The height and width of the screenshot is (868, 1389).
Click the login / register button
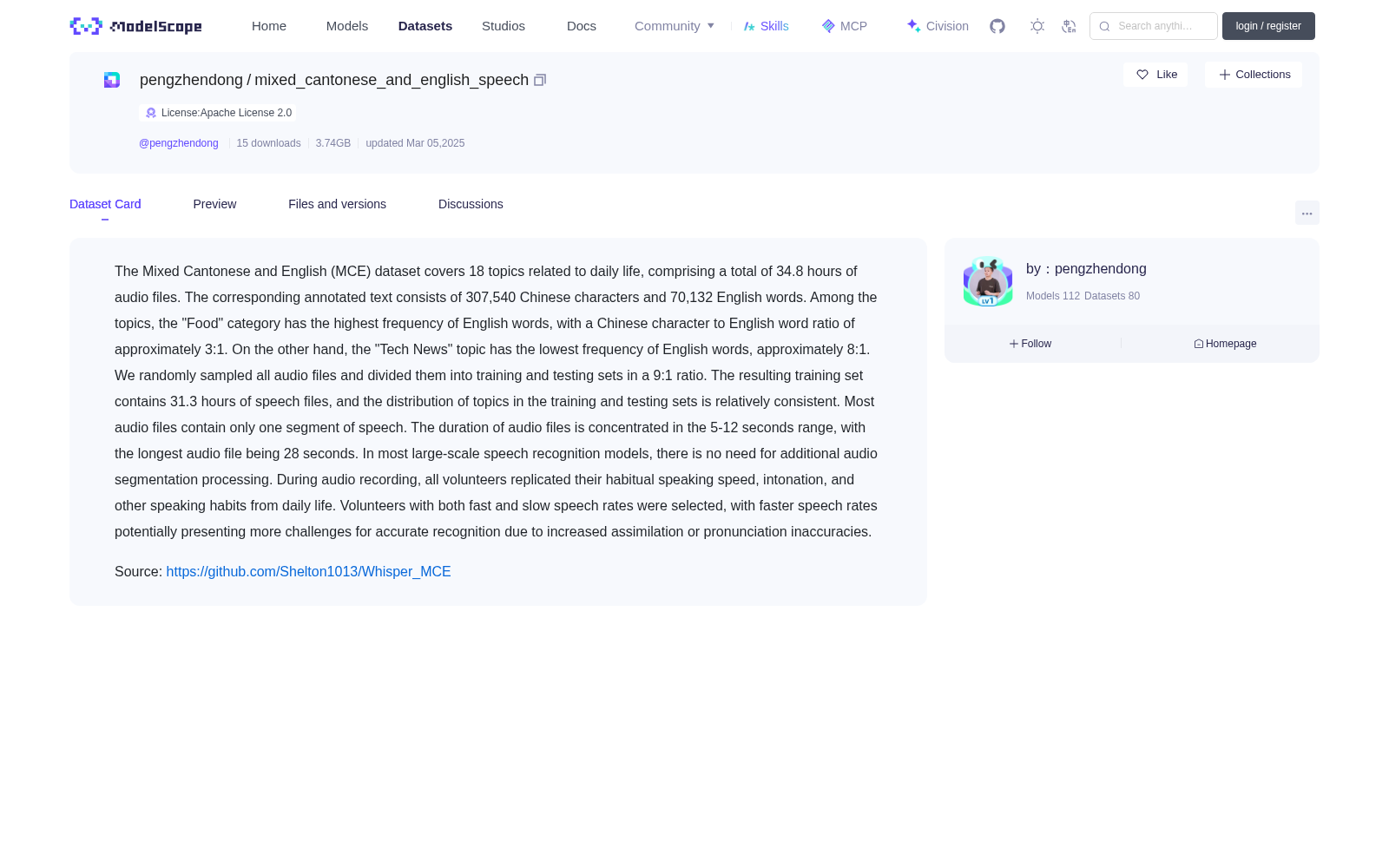(x=1268, y=26)
